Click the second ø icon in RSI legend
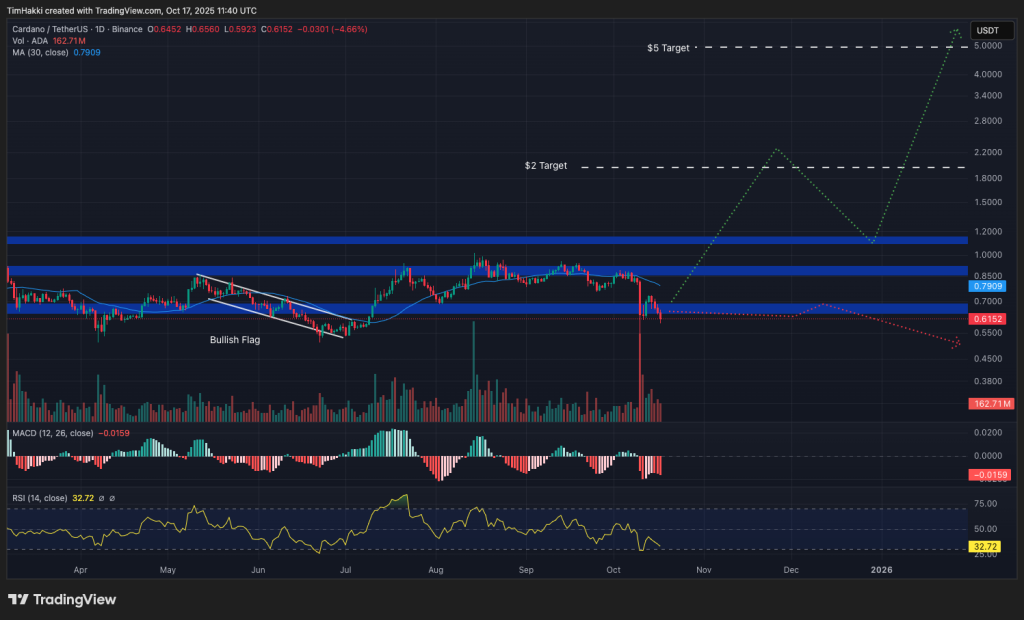The height and width of the screenshot is (620, 1024). tap(113, 497)
